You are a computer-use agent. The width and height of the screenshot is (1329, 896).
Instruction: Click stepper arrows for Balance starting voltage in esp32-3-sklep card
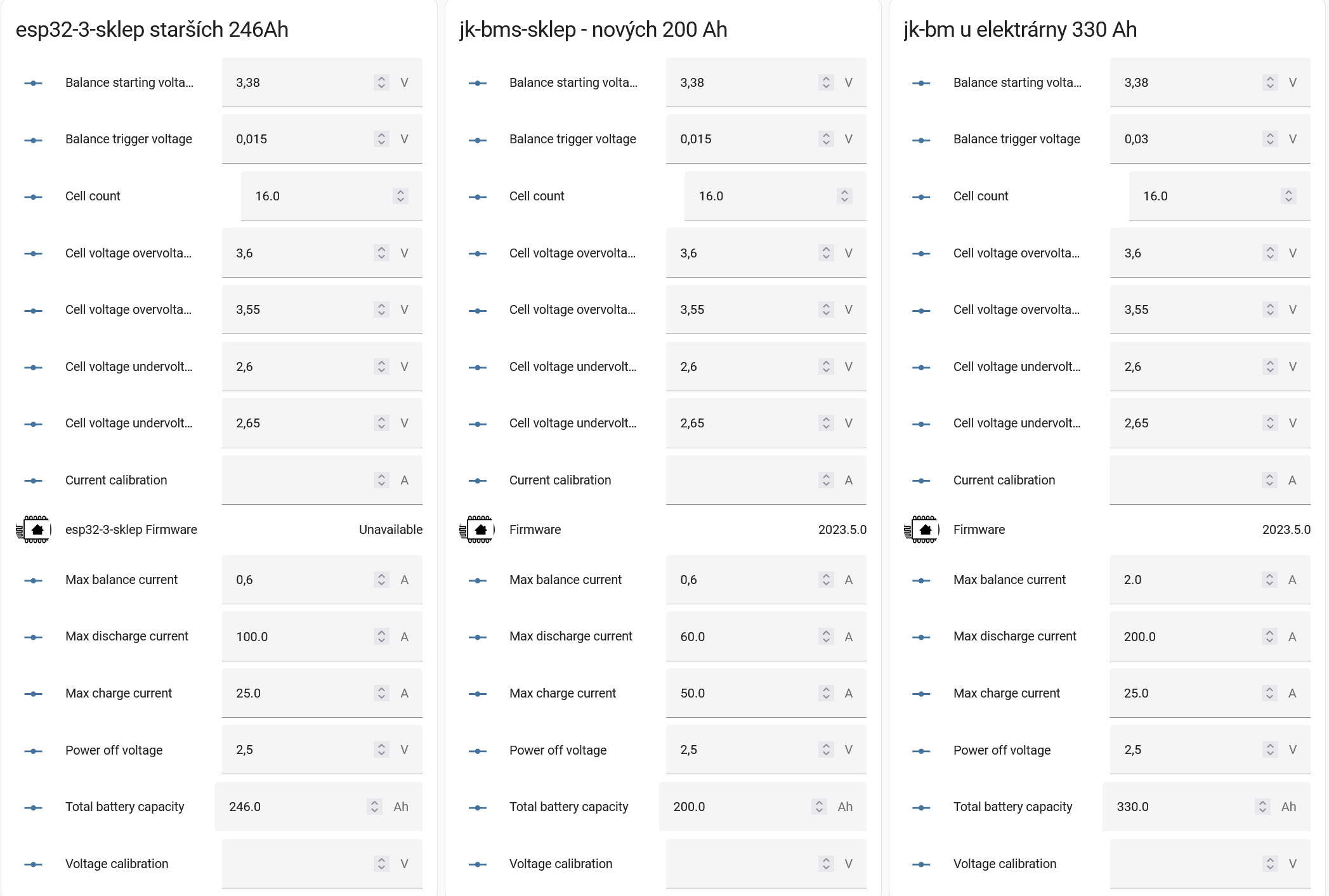[x=381, y=82]
